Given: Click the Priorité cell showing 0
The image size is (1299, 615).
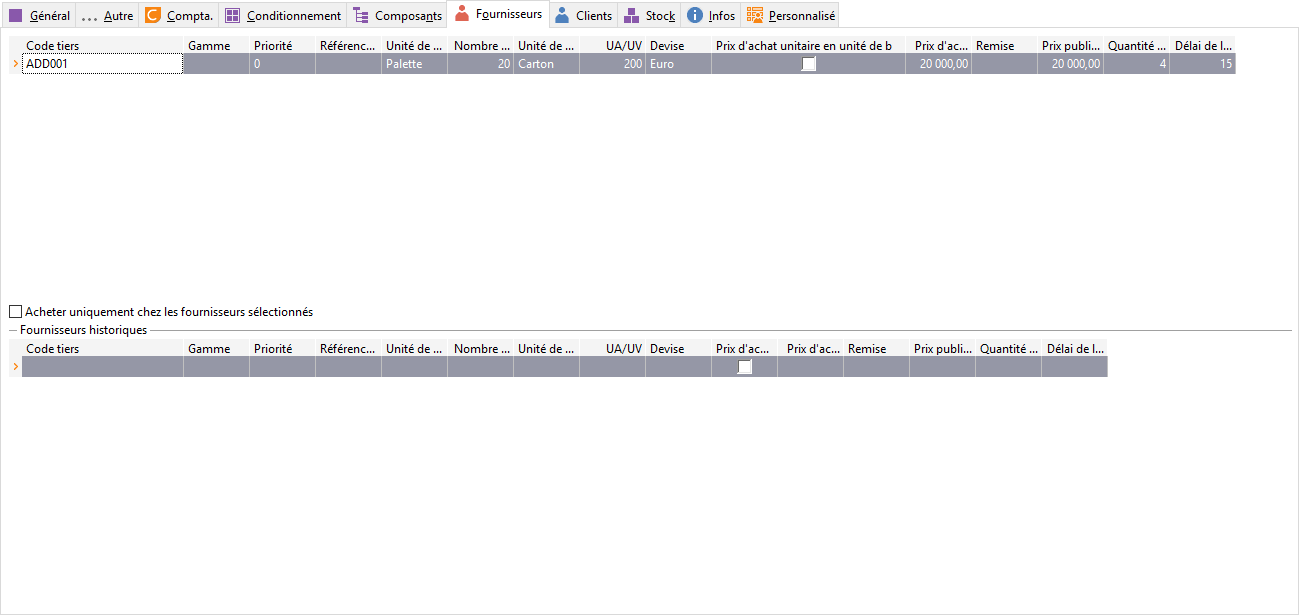Looking at the screenshot, I should pyautogui.click(x=283, y=64).
